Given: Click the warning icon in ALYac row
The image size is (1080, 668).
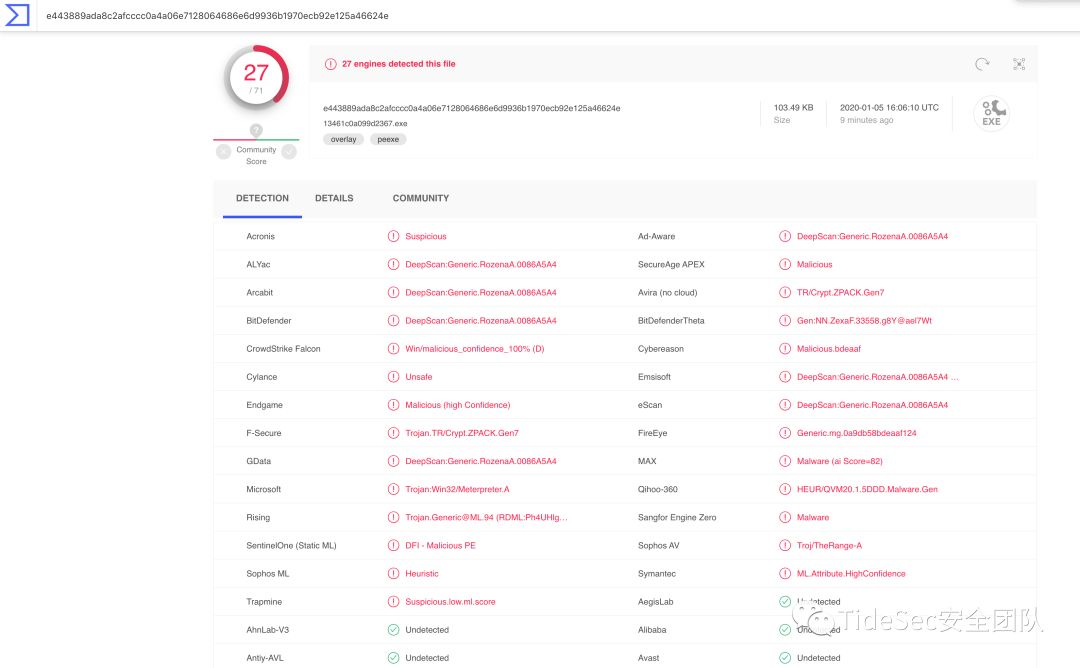Looking at the screenshot, I should tap(393, 264).
